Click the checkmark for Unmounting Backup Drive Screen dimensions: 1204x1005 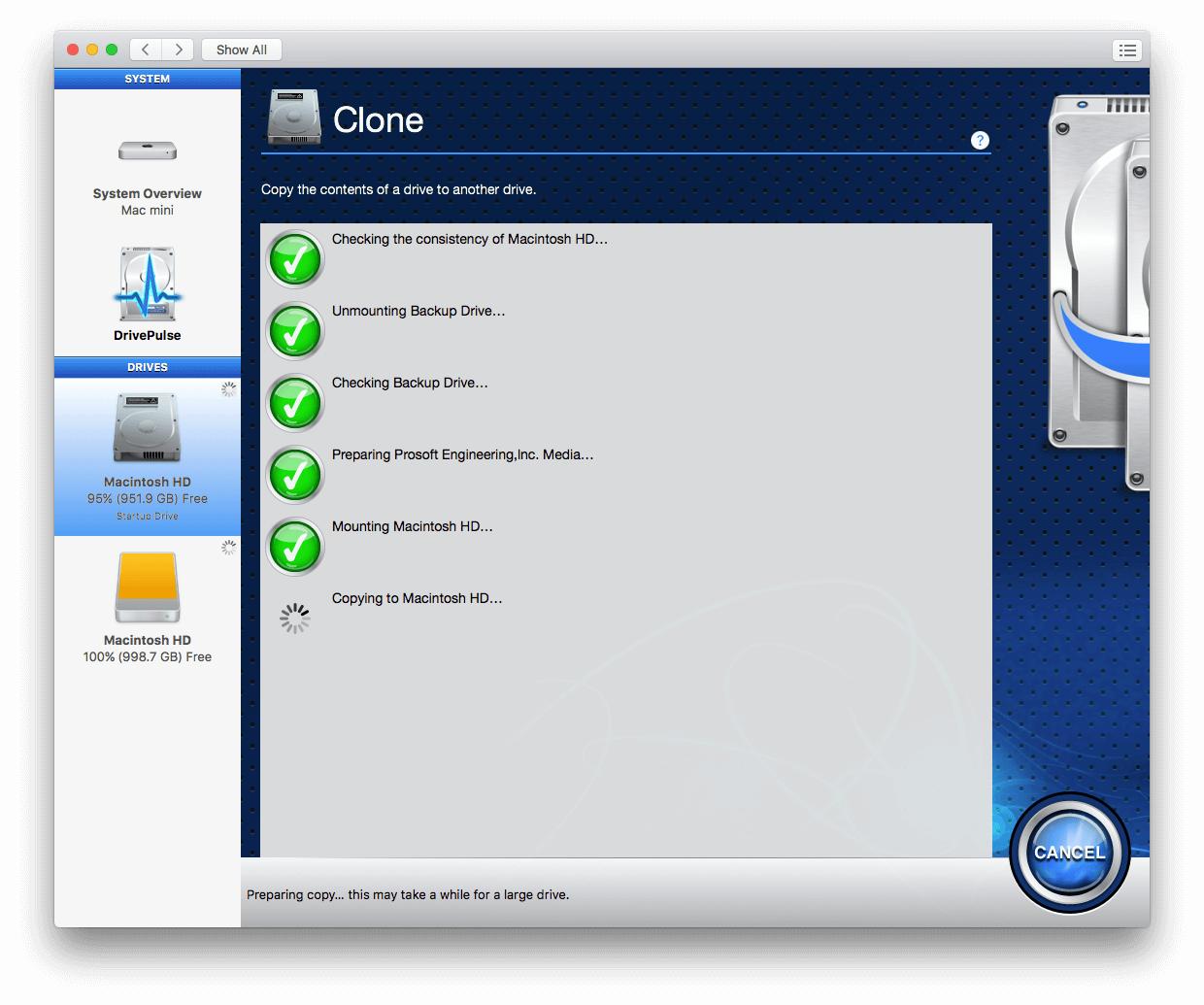294,331
